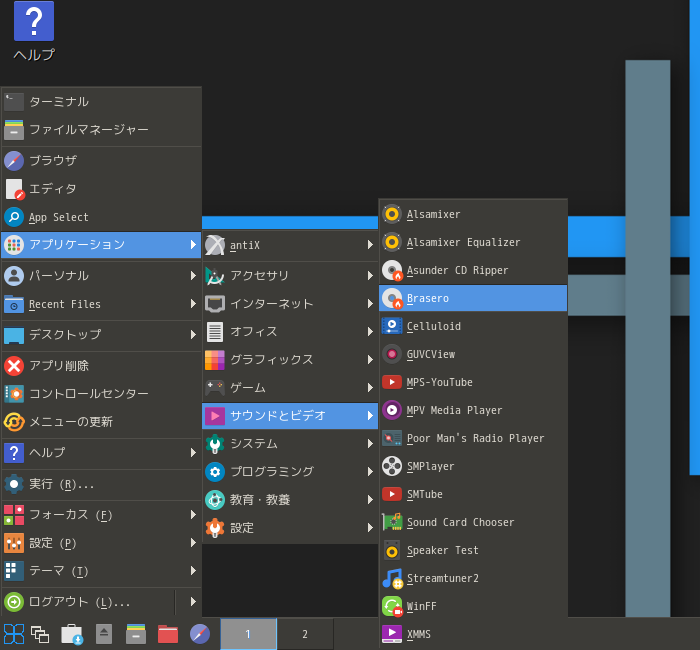The height and width of the screenshot is (650, 700).
Task: Click the SMTube red play icon
Action: (x=392, y=494)
